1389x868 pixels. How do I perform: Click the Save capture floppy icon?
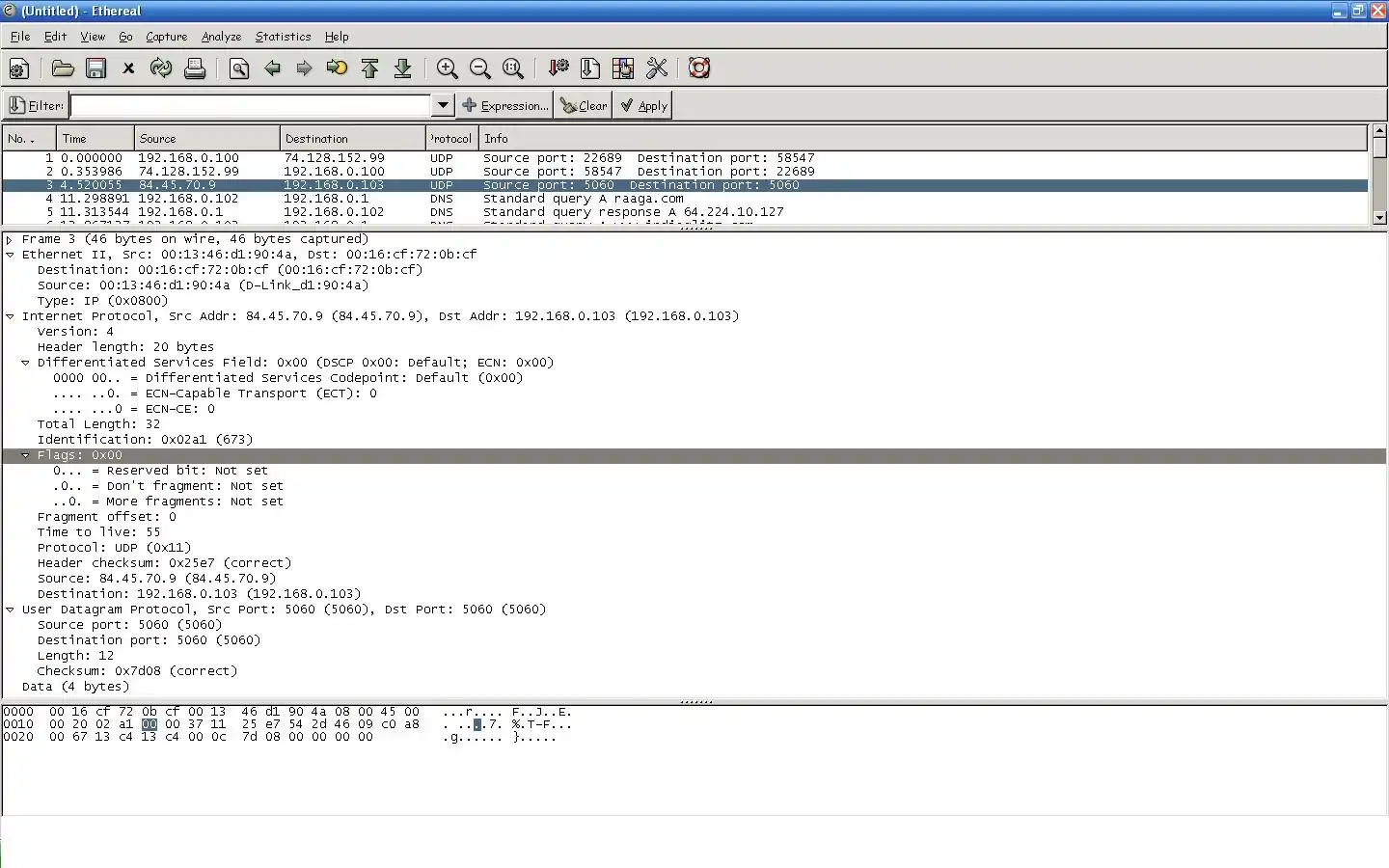(x=95, y=68)
